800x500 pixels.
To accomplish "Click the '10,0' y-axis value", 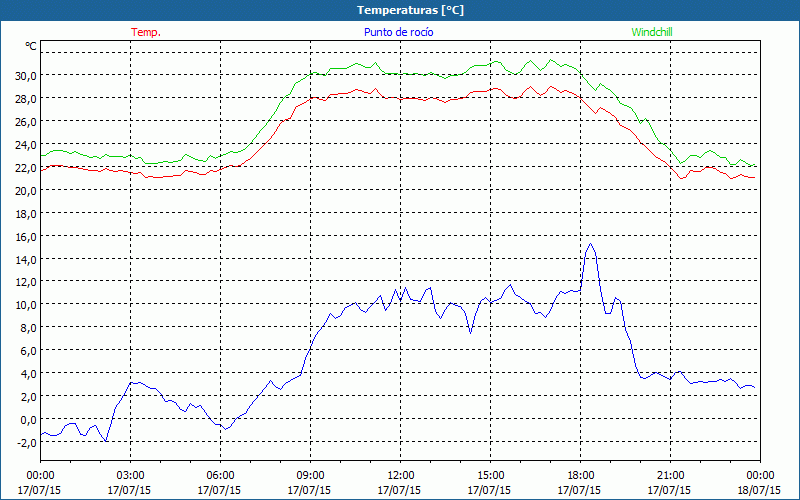I will (x=26, y=305).
